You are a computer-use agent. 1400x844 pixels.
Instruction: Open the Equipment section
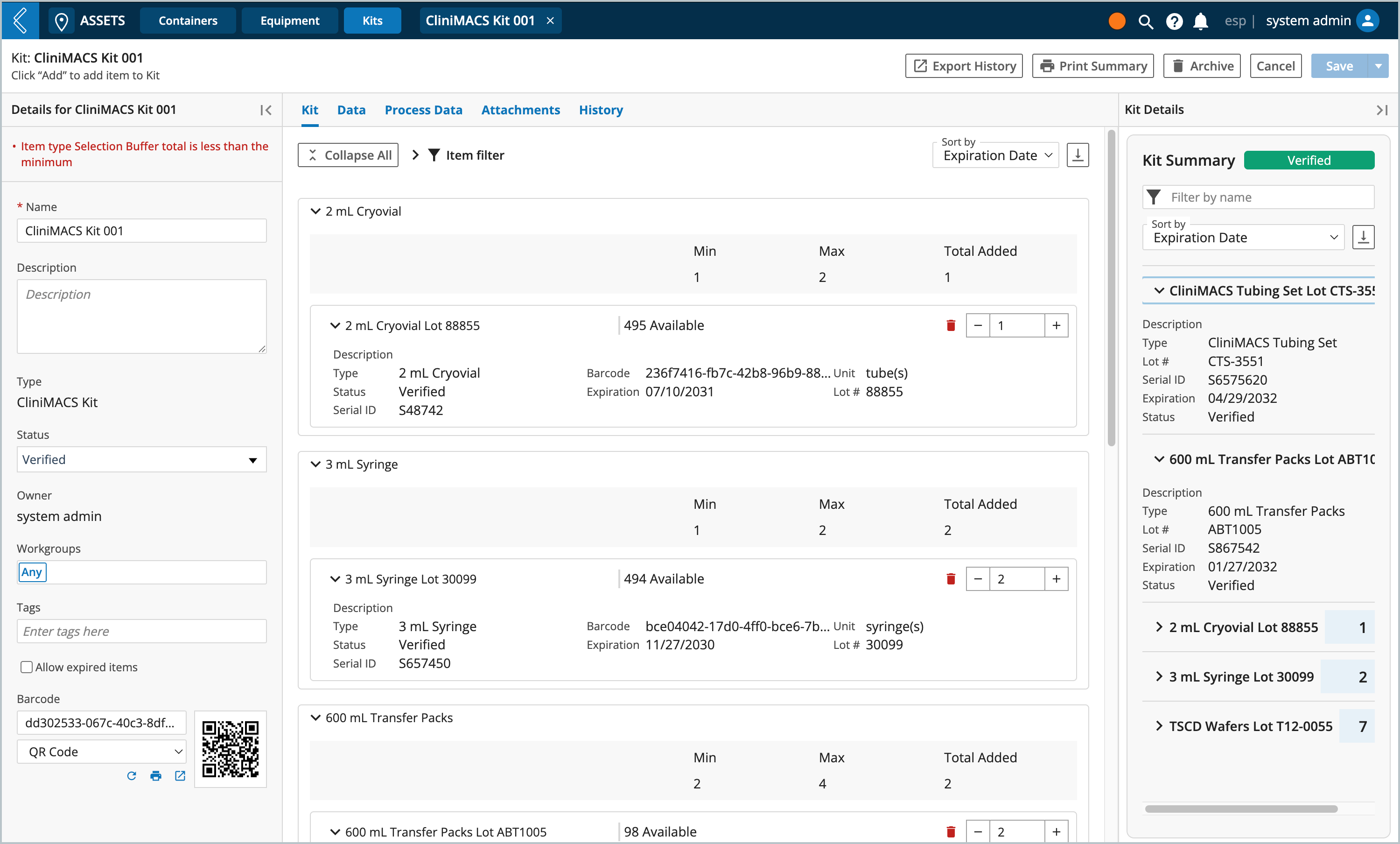[x=290, y=21]
